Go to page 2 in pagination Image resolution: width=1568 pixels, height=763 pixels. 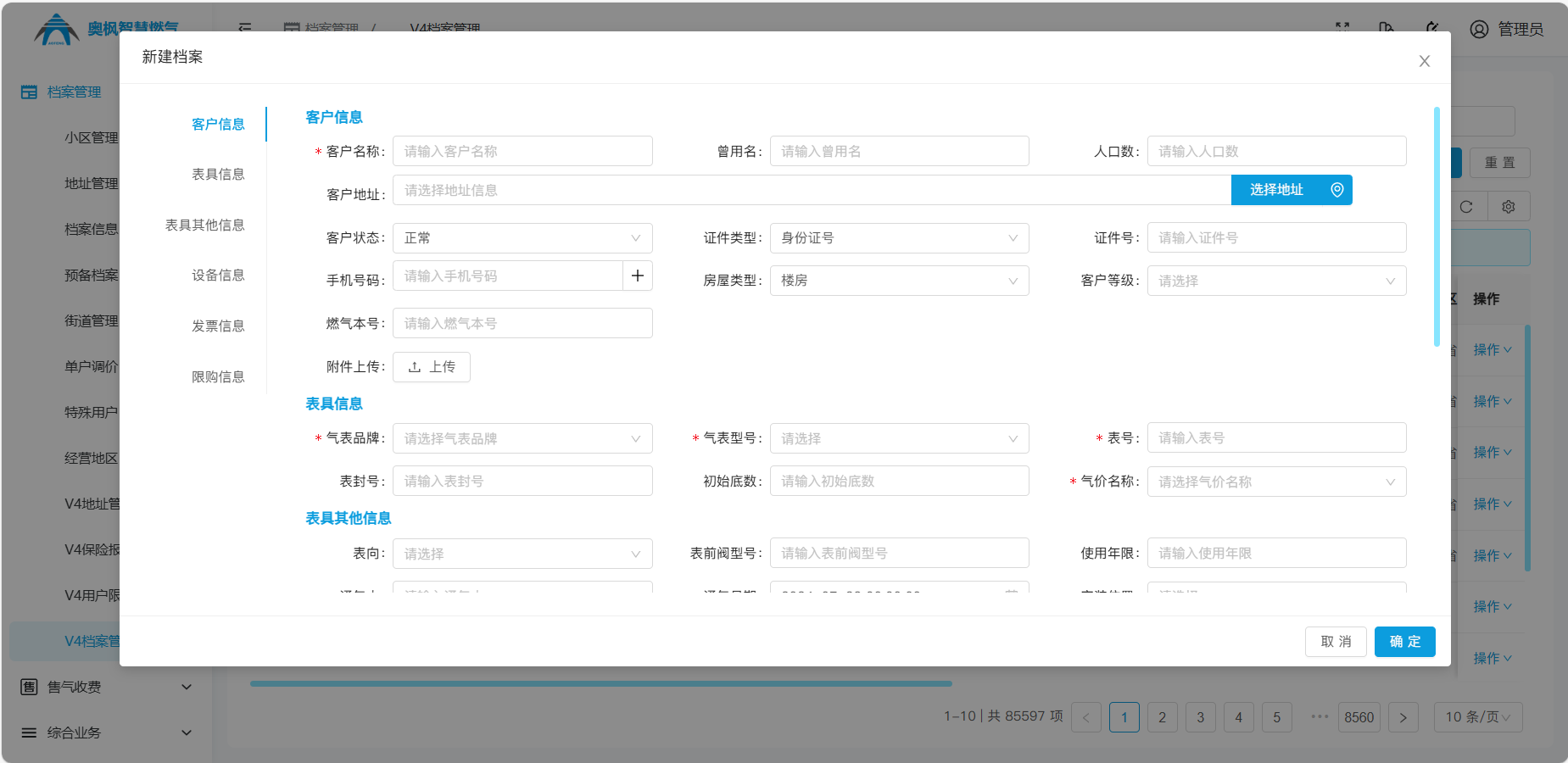pyautogui.click(x=1163, y=717)
